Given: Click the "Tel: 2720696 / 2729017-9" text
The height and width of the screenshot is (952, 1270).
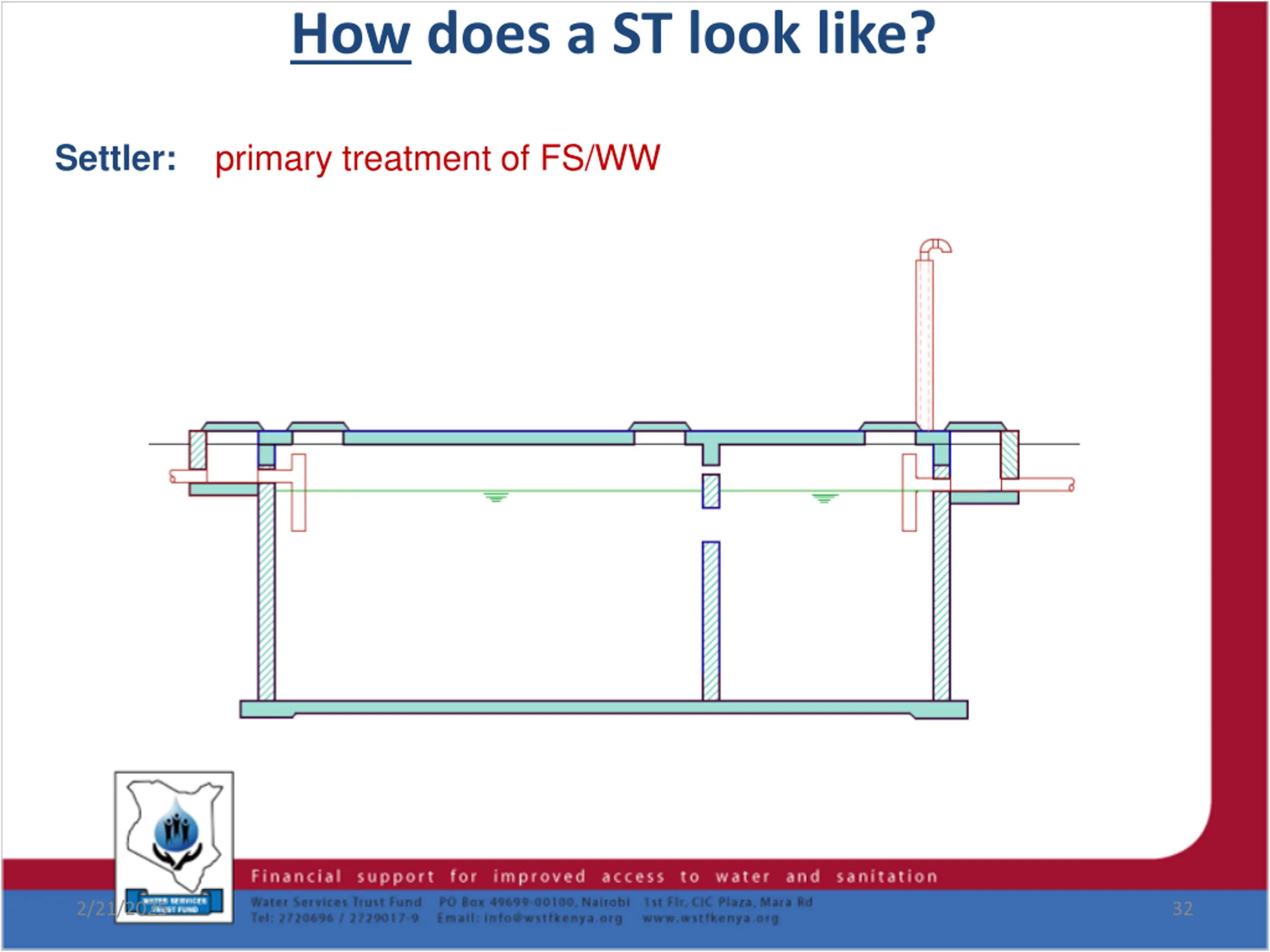Looking at the screenshot, I should 335,918.
